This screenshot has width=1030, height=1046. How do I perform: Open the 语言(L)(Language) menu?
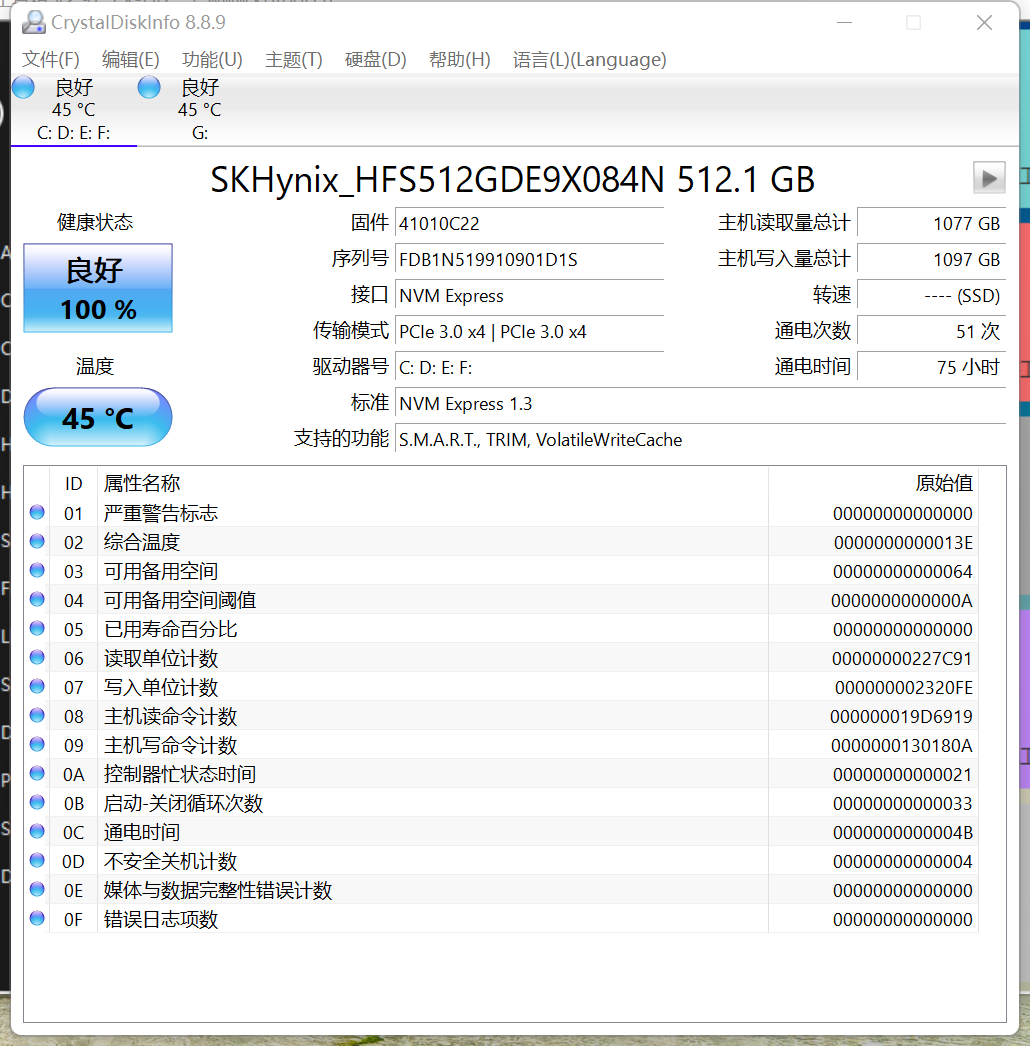pos(590,60)
